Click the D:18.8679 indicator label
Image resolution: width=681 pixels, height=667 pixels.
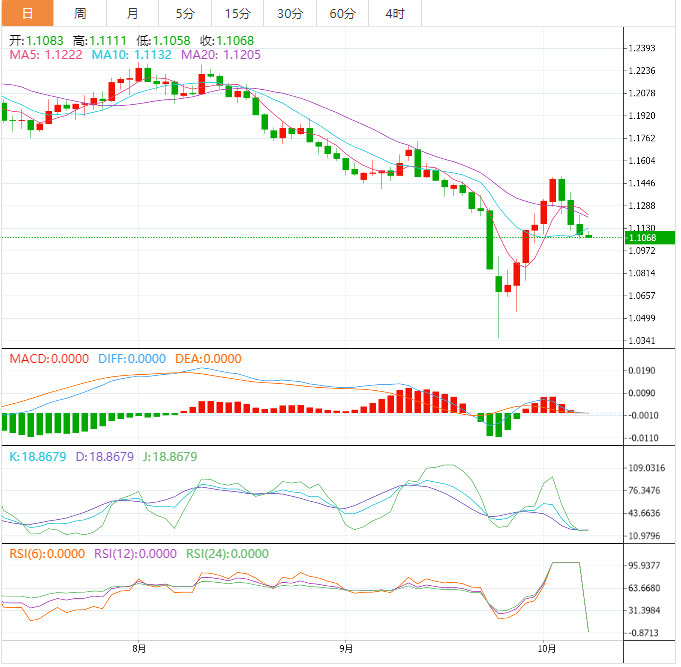(x=105, y=457)
